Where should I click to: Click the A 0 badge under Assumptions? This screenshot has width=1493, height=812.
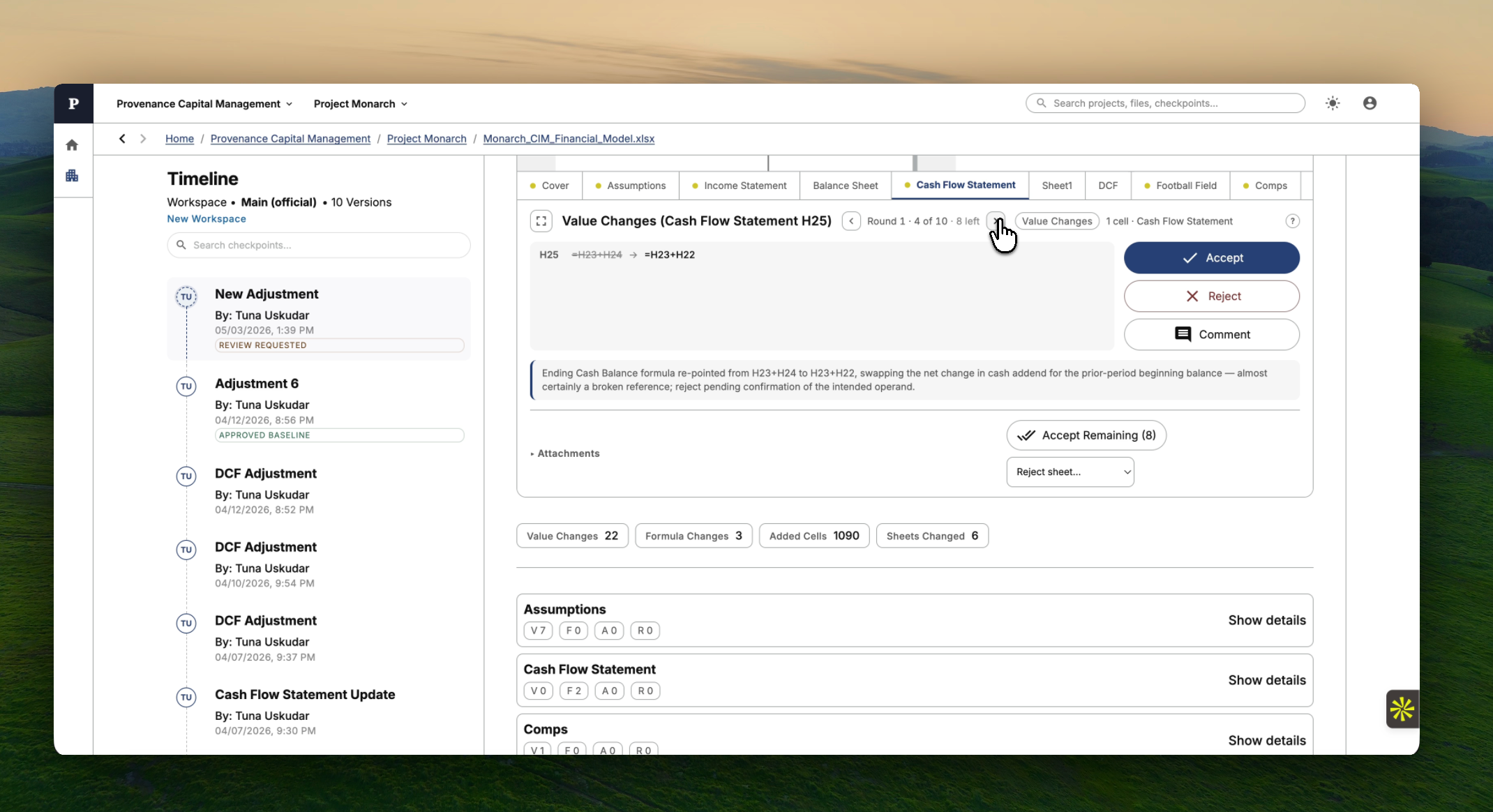pos(609,631)
